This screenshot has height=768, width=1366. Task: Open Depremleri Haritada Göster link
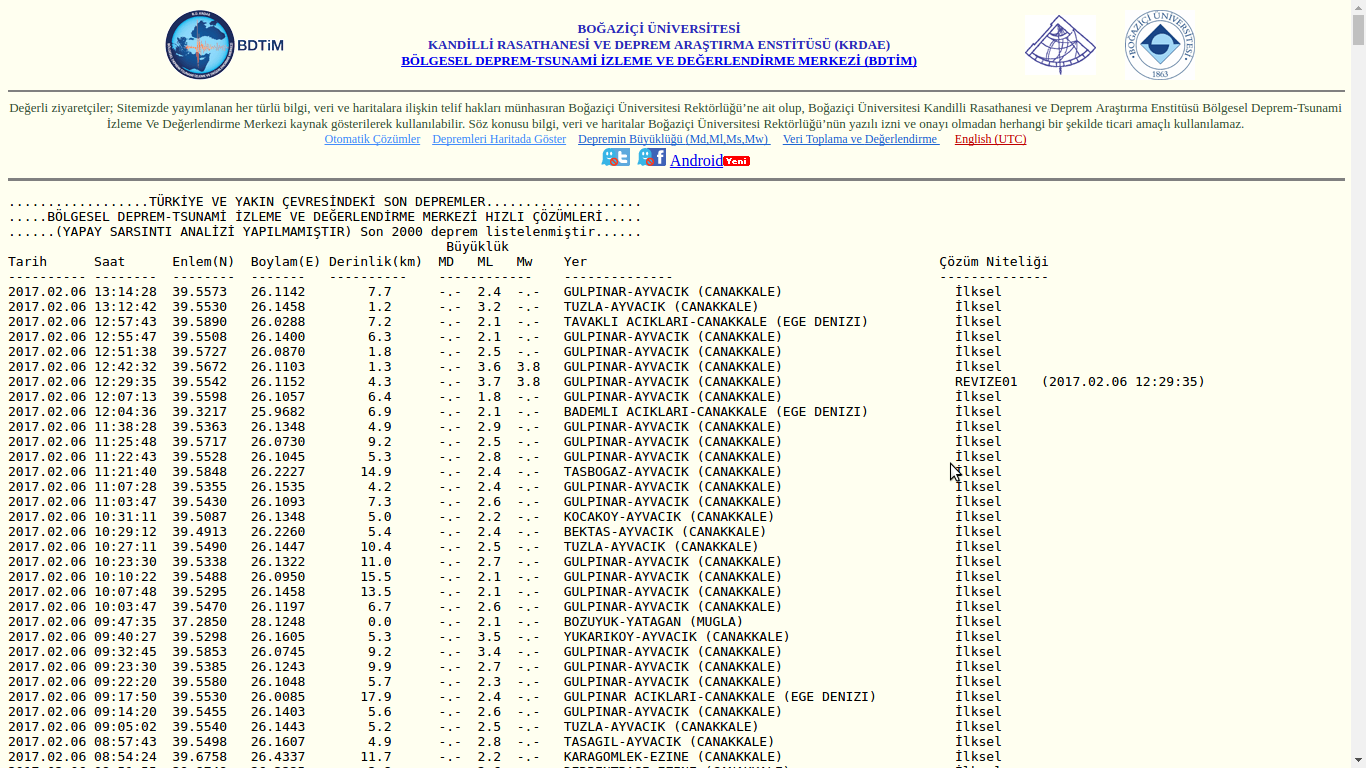click(x=499, y=139)
